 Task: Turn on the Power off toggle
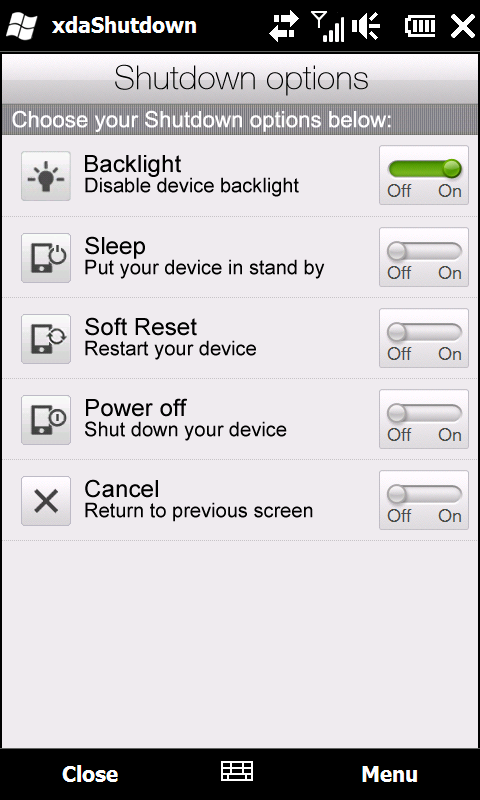pyautogui.click(x=424, y=419)
